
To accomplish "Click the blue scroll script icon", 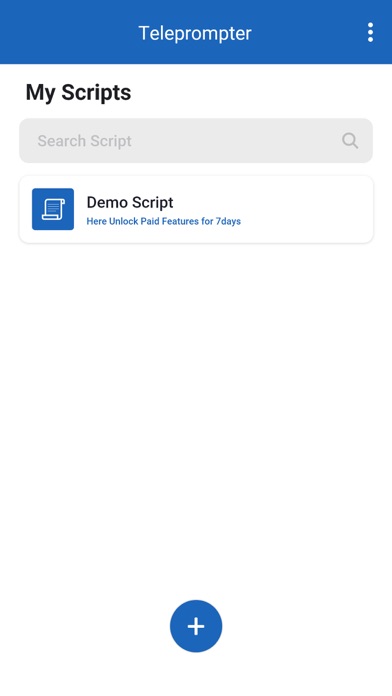I will (53, 209).
